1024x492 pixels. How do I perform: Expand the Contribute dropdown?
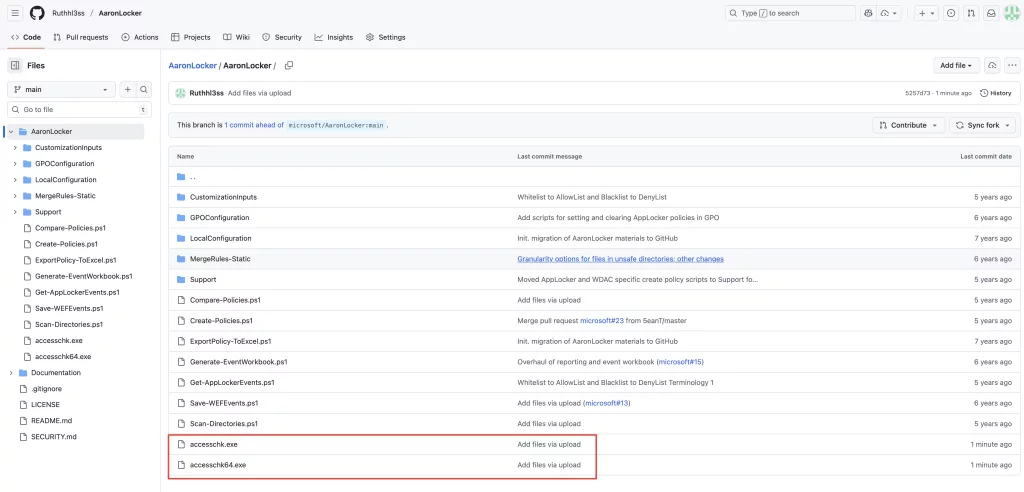tap(908, 125)
